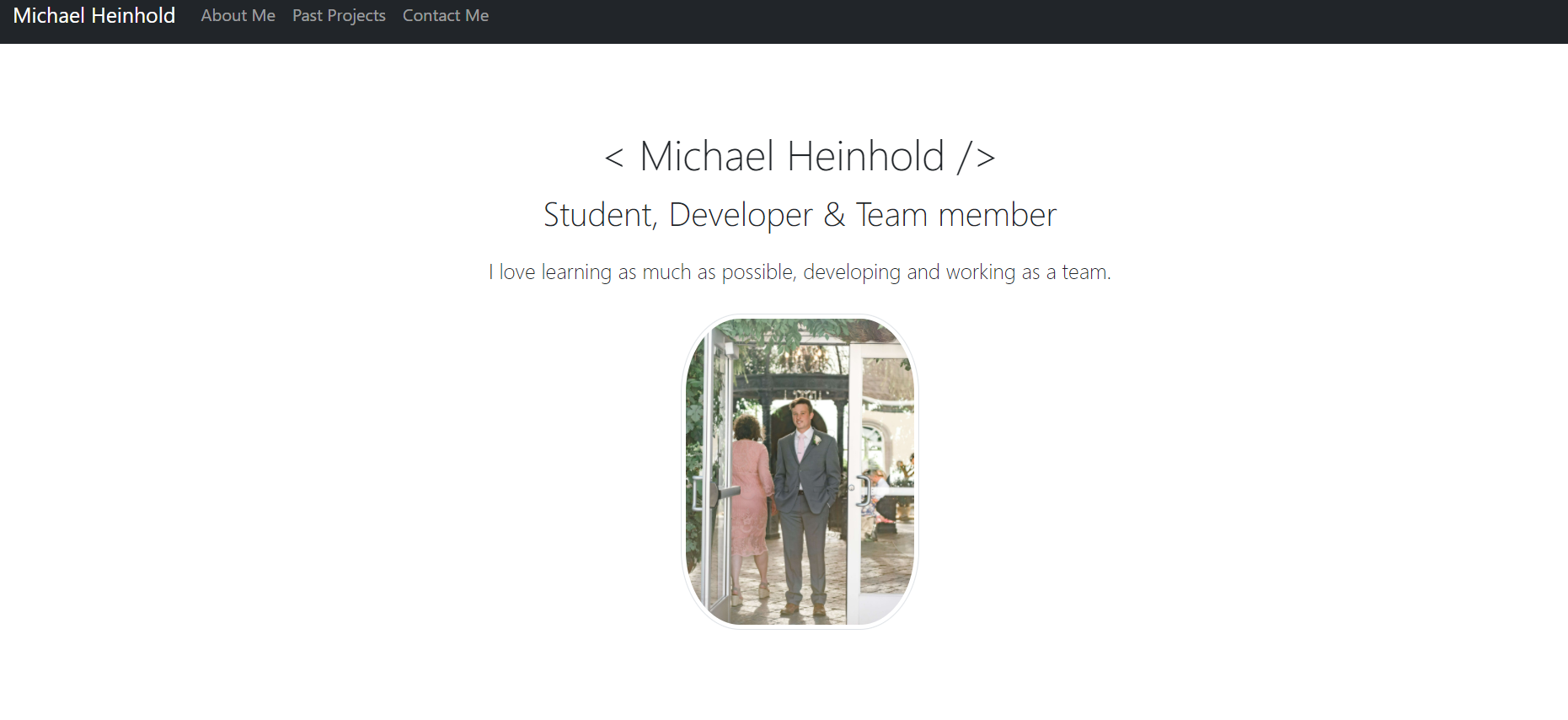This screenshot has width=1568, height=720.
Task: Click the 'I love learning as much as possible' sentence
Action: tap(800, 272)
